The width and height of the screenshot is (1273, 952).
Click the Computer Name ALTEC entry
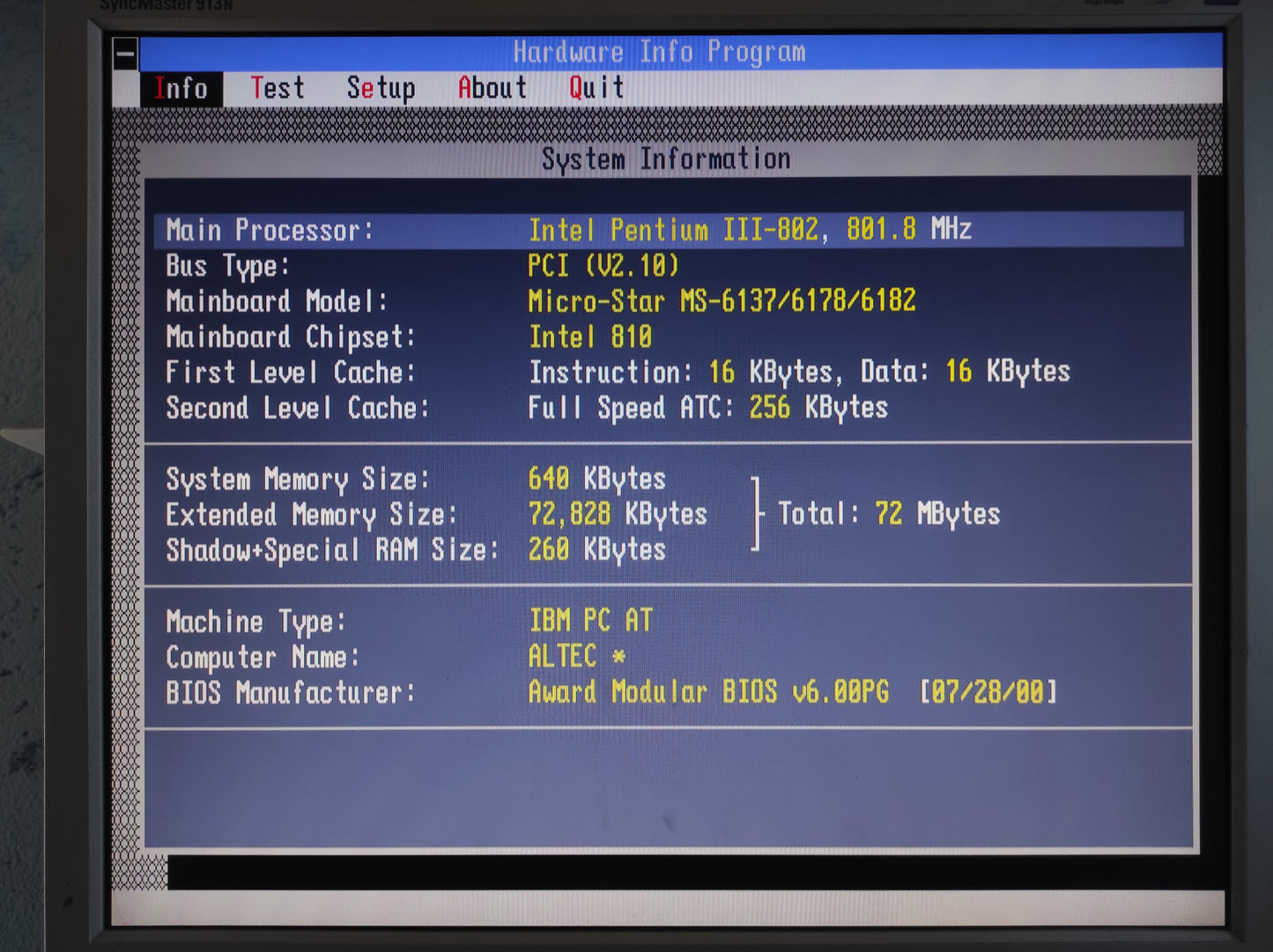coord(396,657)
